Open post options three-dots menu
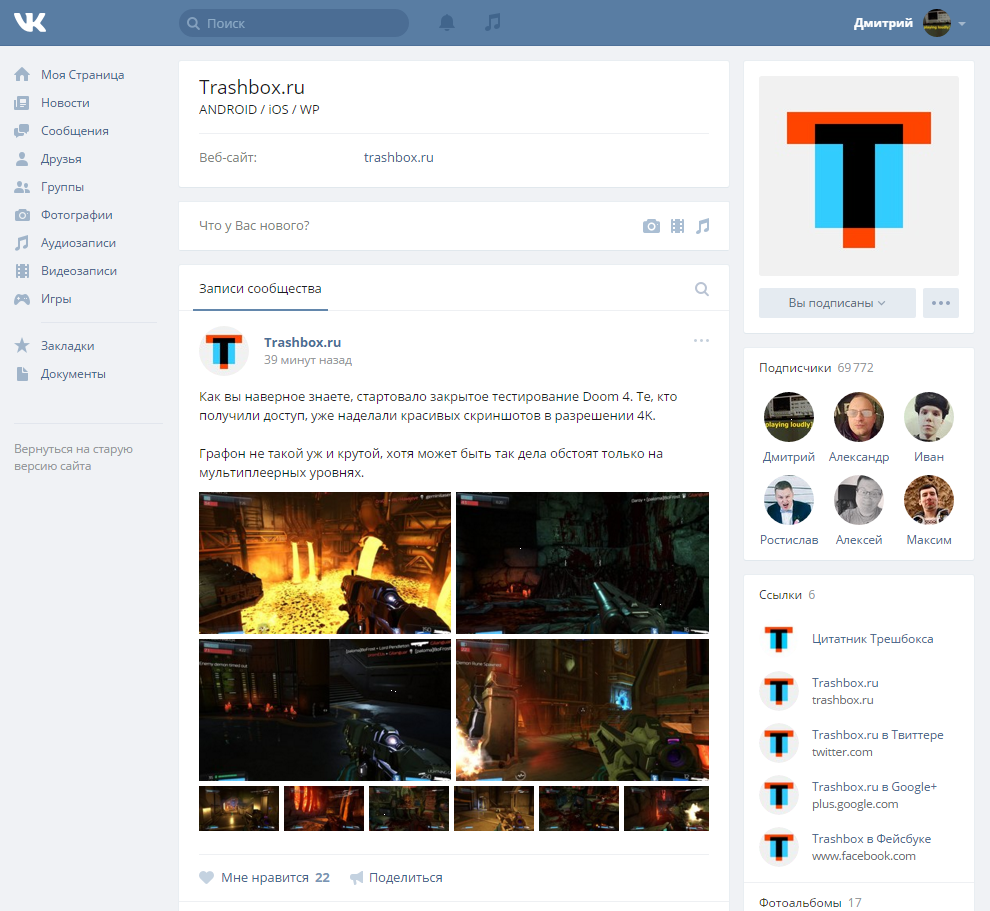The width and height of the screenshot is (990, 911). point(701,340)
